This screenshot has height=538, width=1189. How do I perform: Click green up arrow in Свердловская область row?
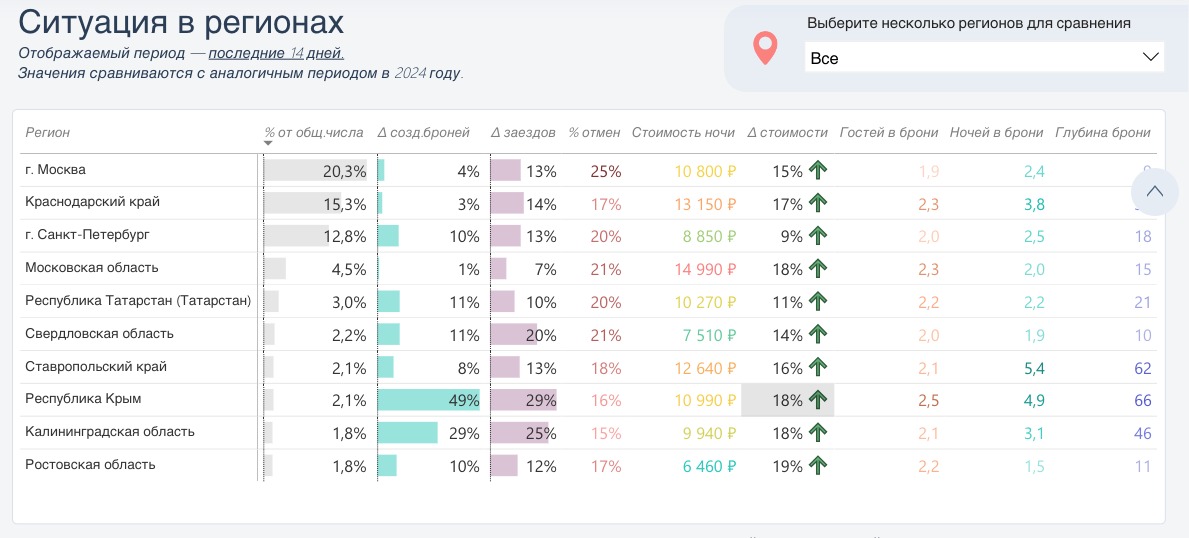(819, 335)
